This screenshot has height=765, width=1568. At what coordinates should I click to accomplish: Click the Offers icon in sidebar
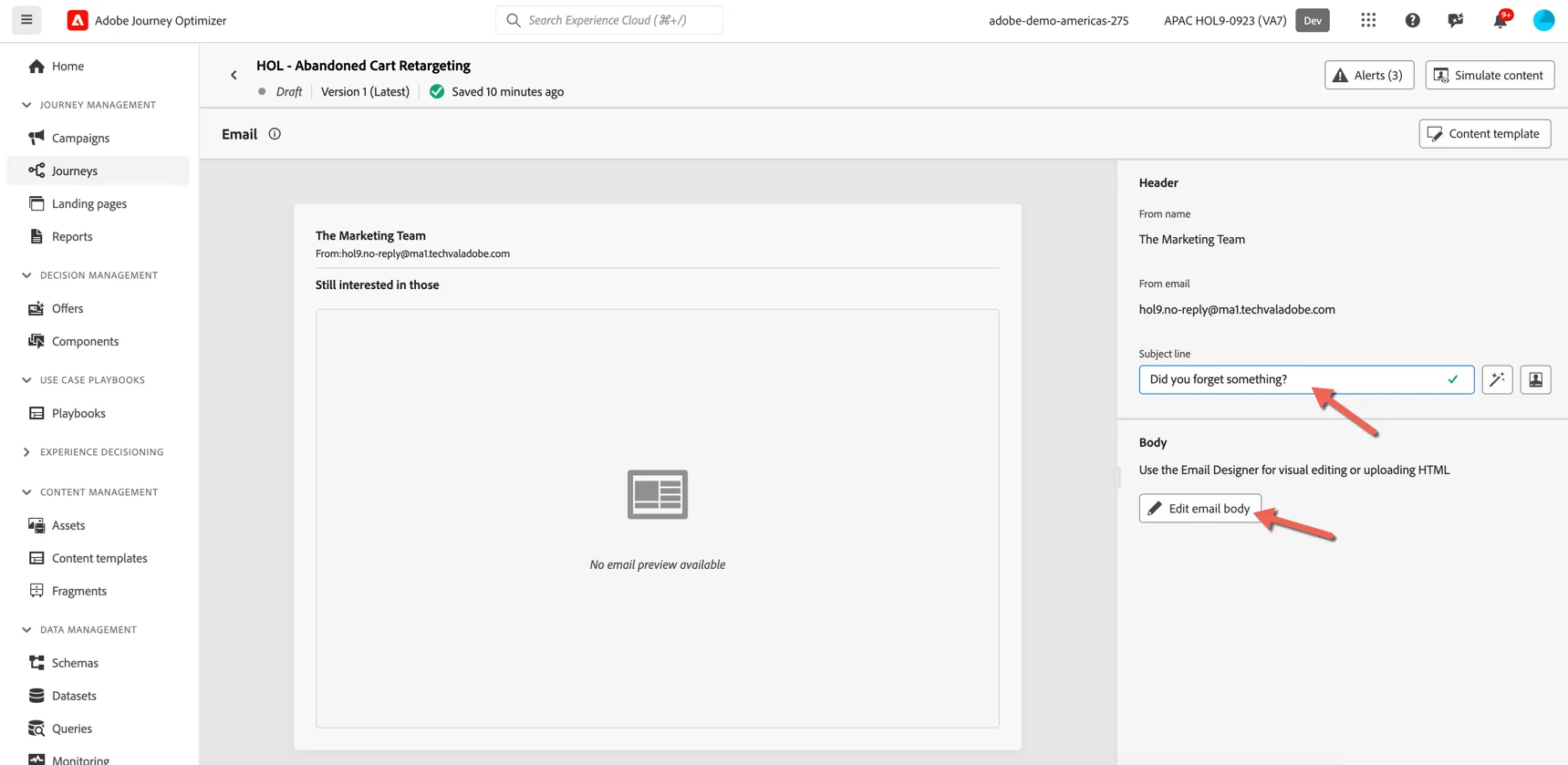coord(36,308)
